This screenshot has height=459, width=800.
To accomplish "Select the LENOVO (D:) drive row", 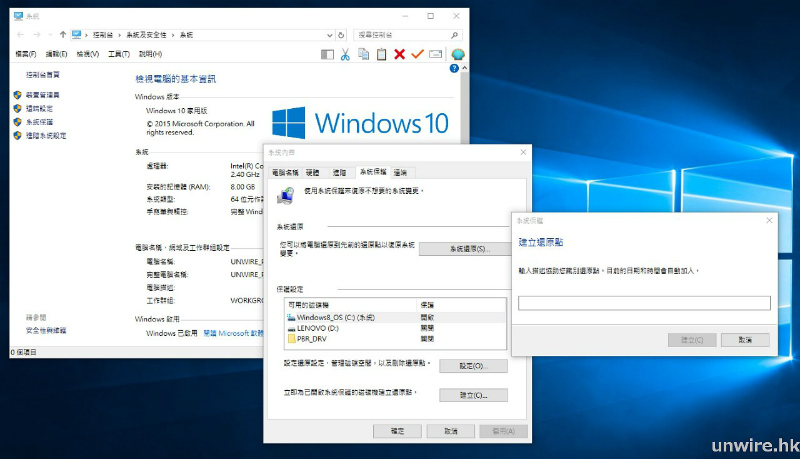I will [x=395, y=328].
